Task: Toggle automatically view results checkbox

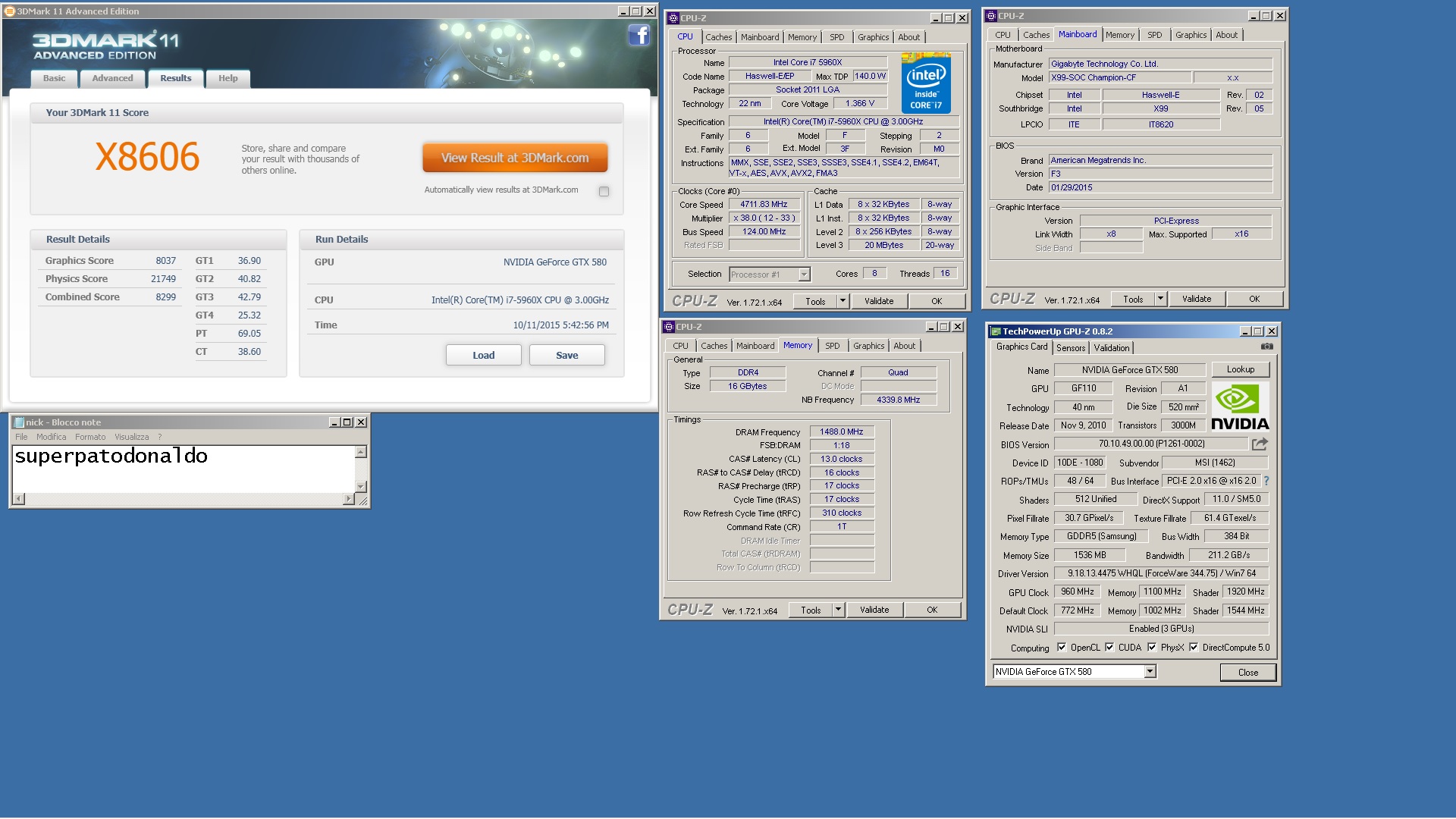Action: coord(604,191)
